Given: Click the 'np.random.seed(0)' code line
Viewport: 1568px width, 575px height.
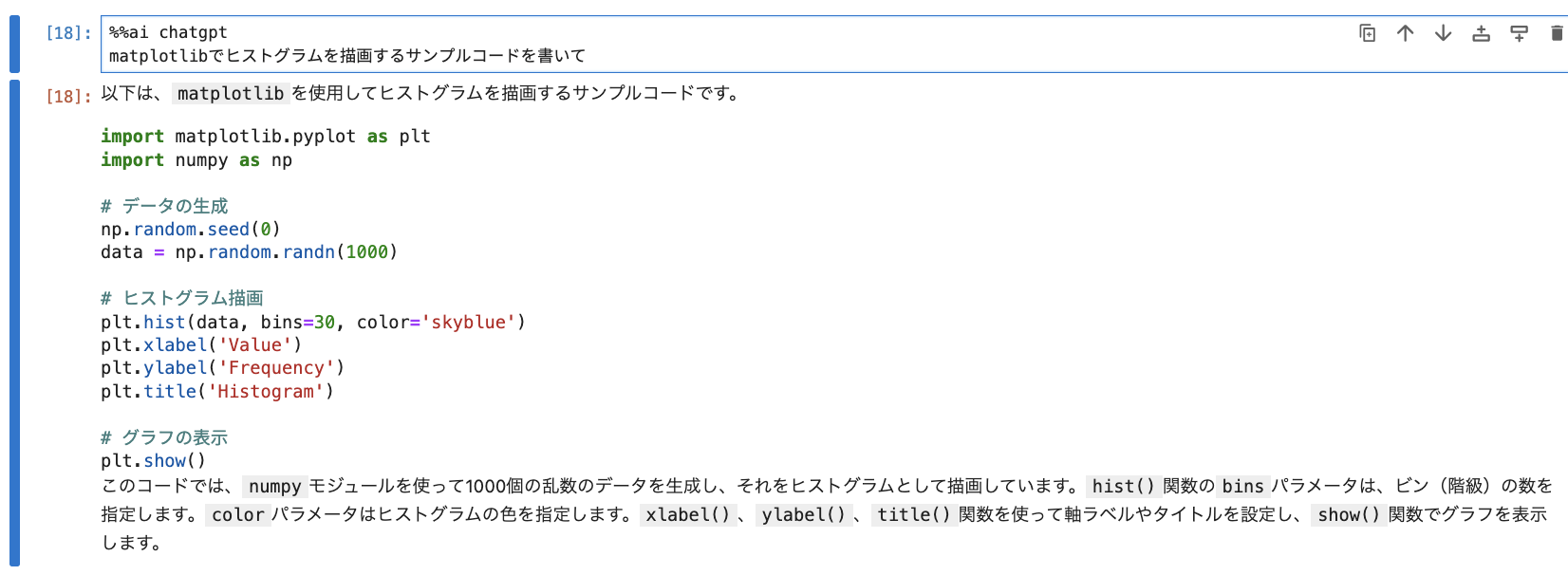Looking at the screenshot, I should point(191,230).
